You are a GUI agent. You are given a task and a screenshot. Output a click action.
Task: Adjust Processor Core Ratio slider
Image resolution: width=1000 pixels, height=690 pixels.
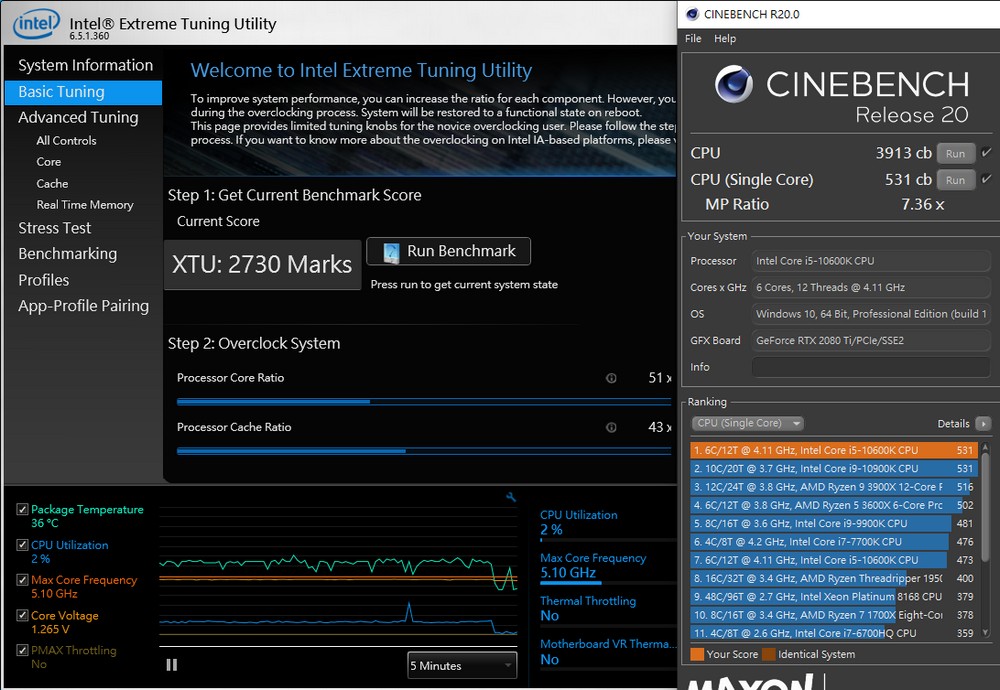424,402
